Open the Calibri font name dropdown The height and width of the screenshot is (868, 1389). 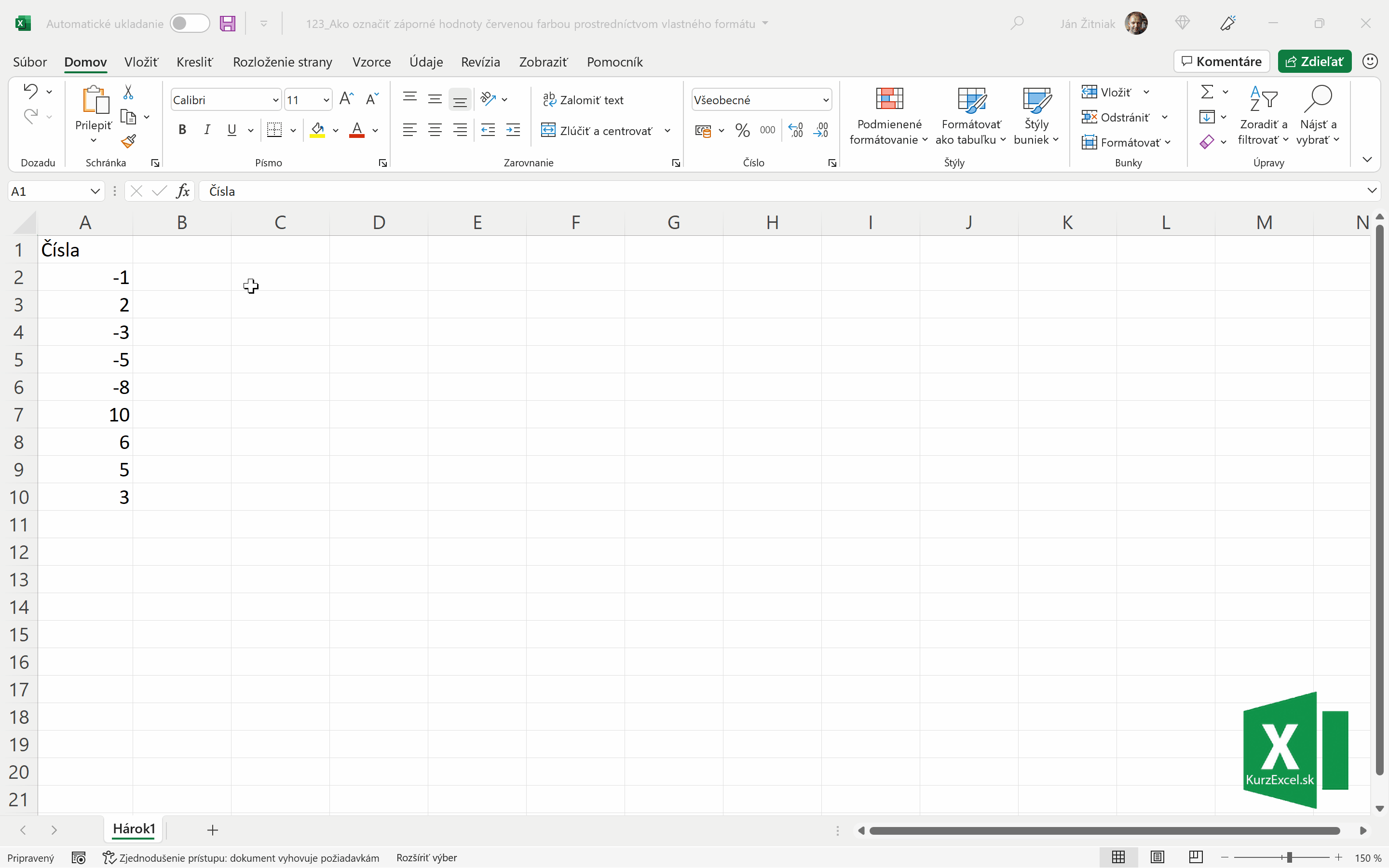[275, 100]
